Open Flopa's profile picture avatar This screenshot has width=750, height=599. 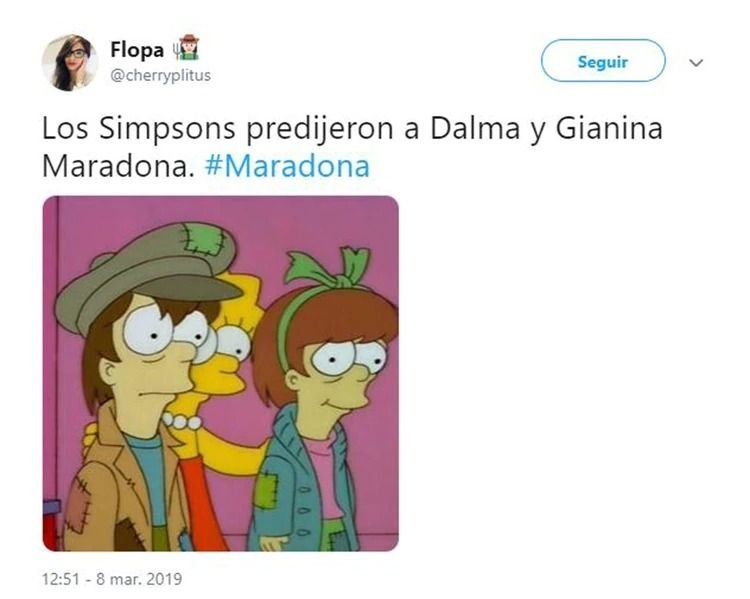(x=70, y=63)
